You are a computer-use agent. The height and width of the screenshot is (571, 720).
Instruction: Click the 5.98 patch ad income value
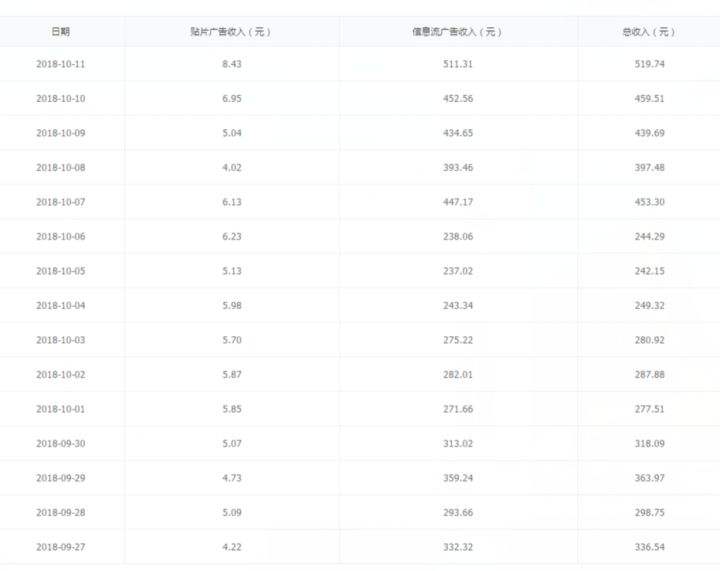coord(232,305)
